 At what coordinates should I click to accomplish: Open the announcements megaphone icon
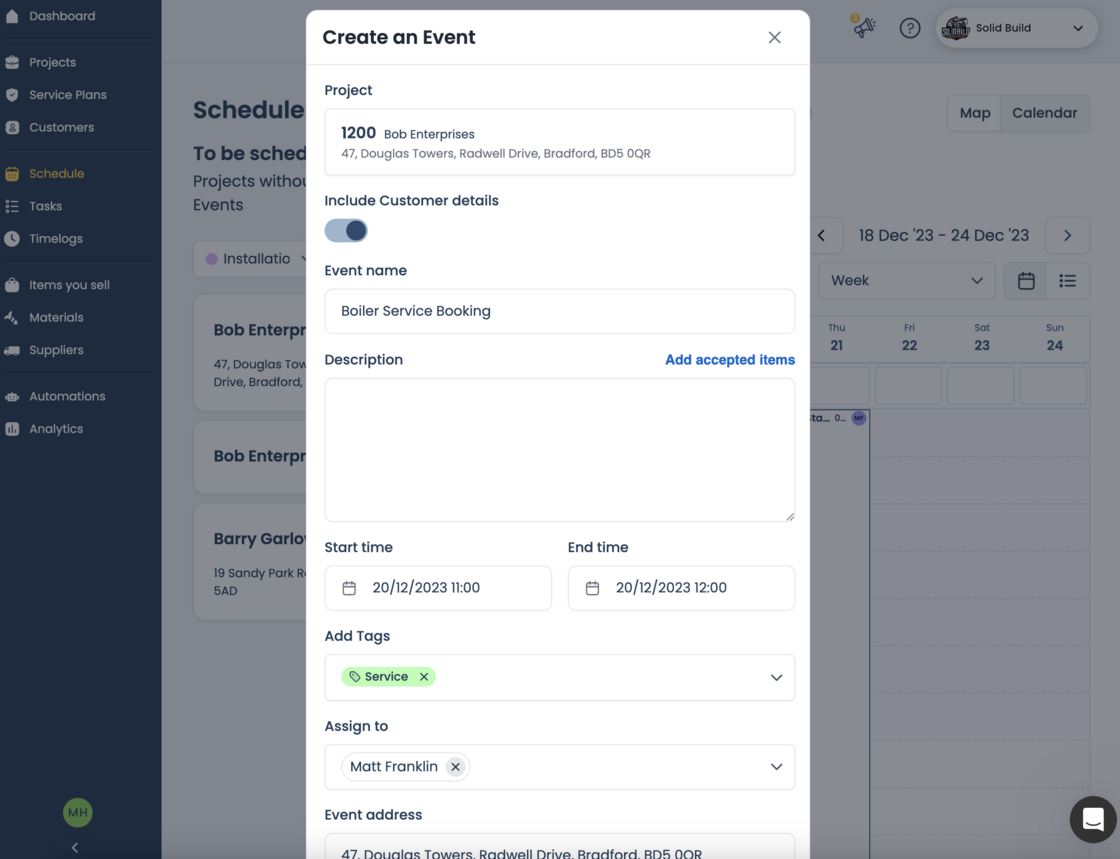pos(864,27)
